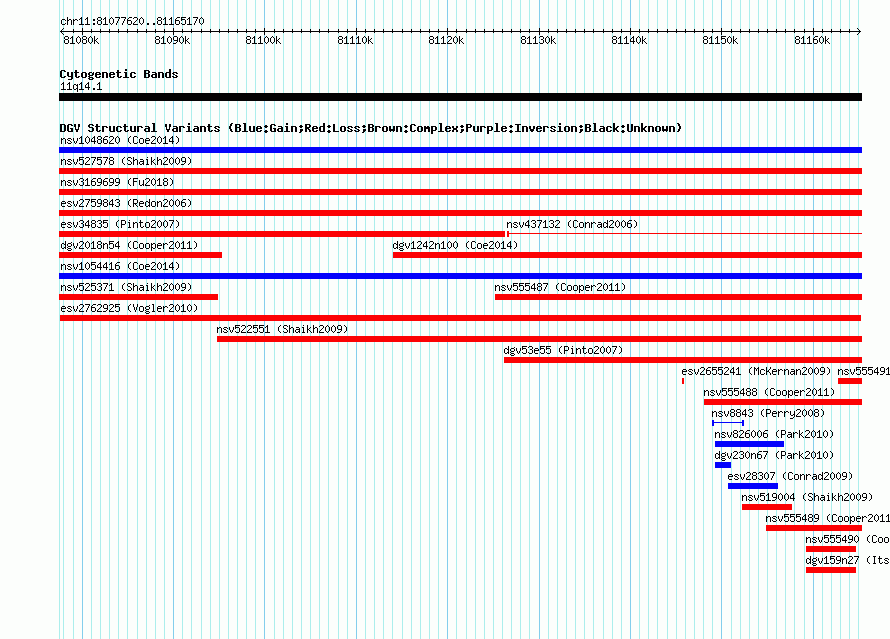Screen dimensions: 890x639
Task: Click the nsv555491 variant label
Action: 863,371
